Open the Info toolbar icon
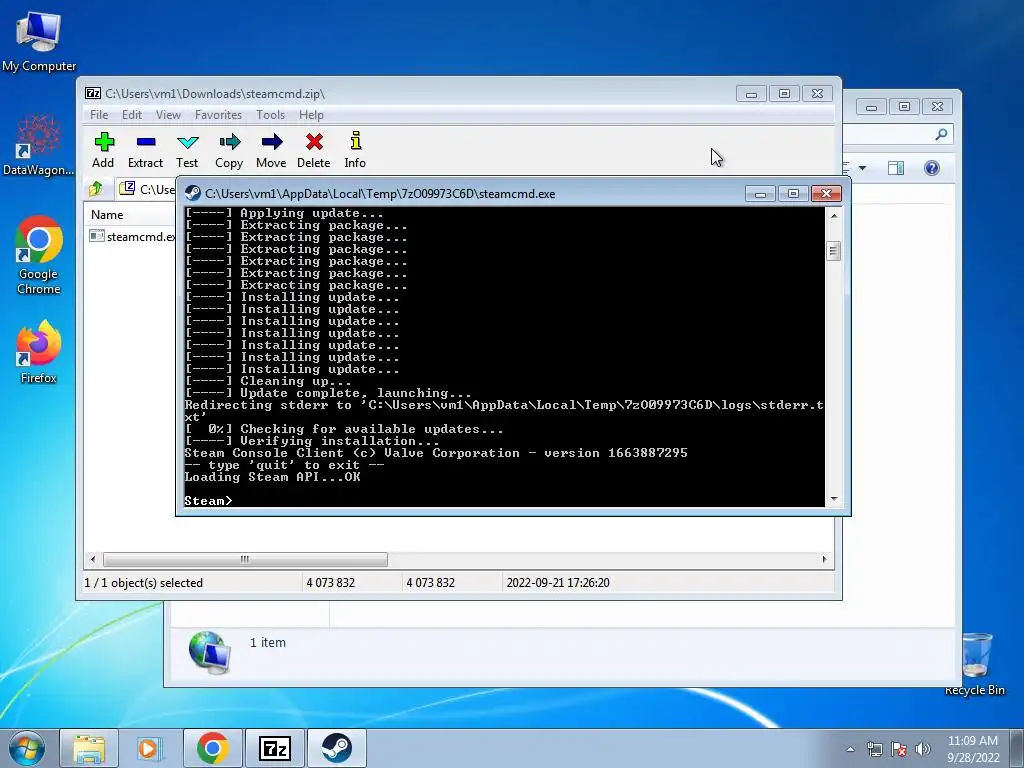Screen dimensions: 1024x768 pyautogui.click(x=355, y=150)
